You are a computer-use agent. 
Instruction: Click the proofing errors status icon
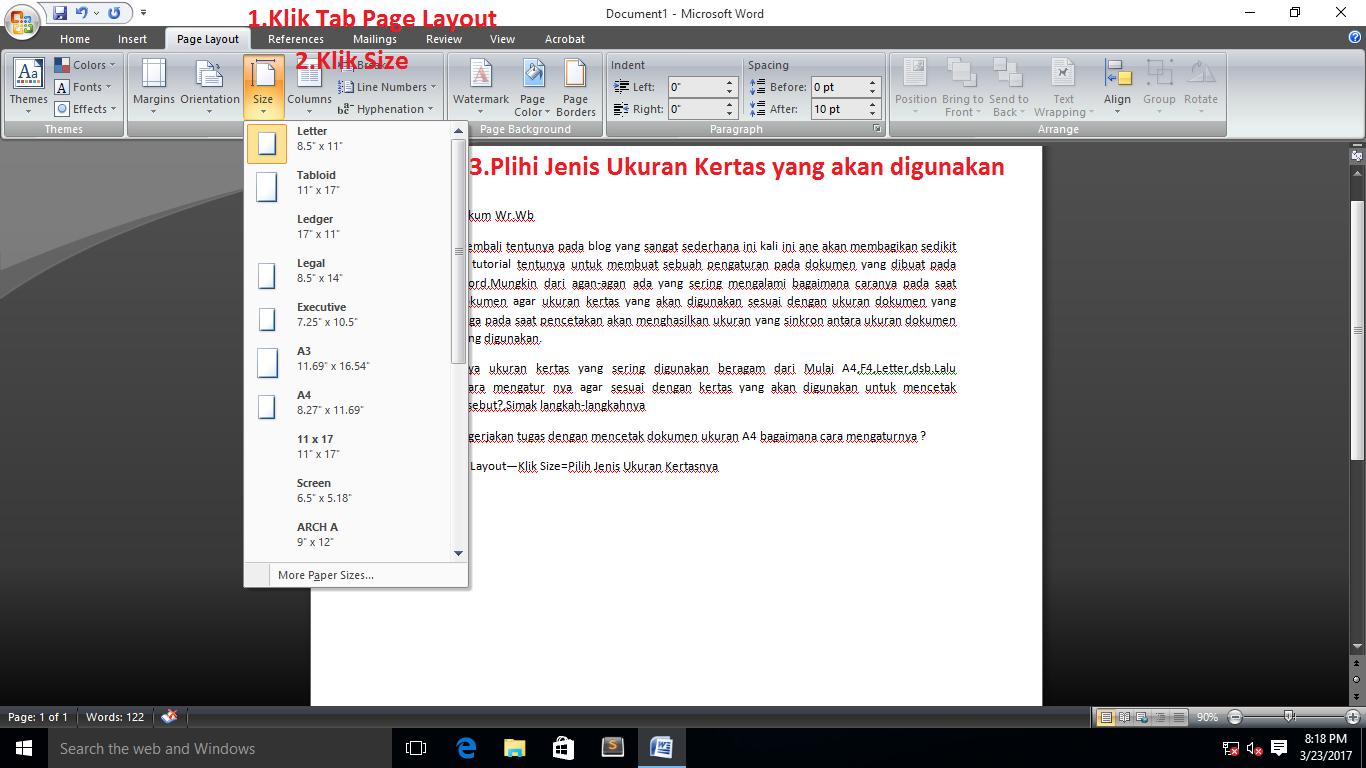pyautogui.click(x=169, y=716)
